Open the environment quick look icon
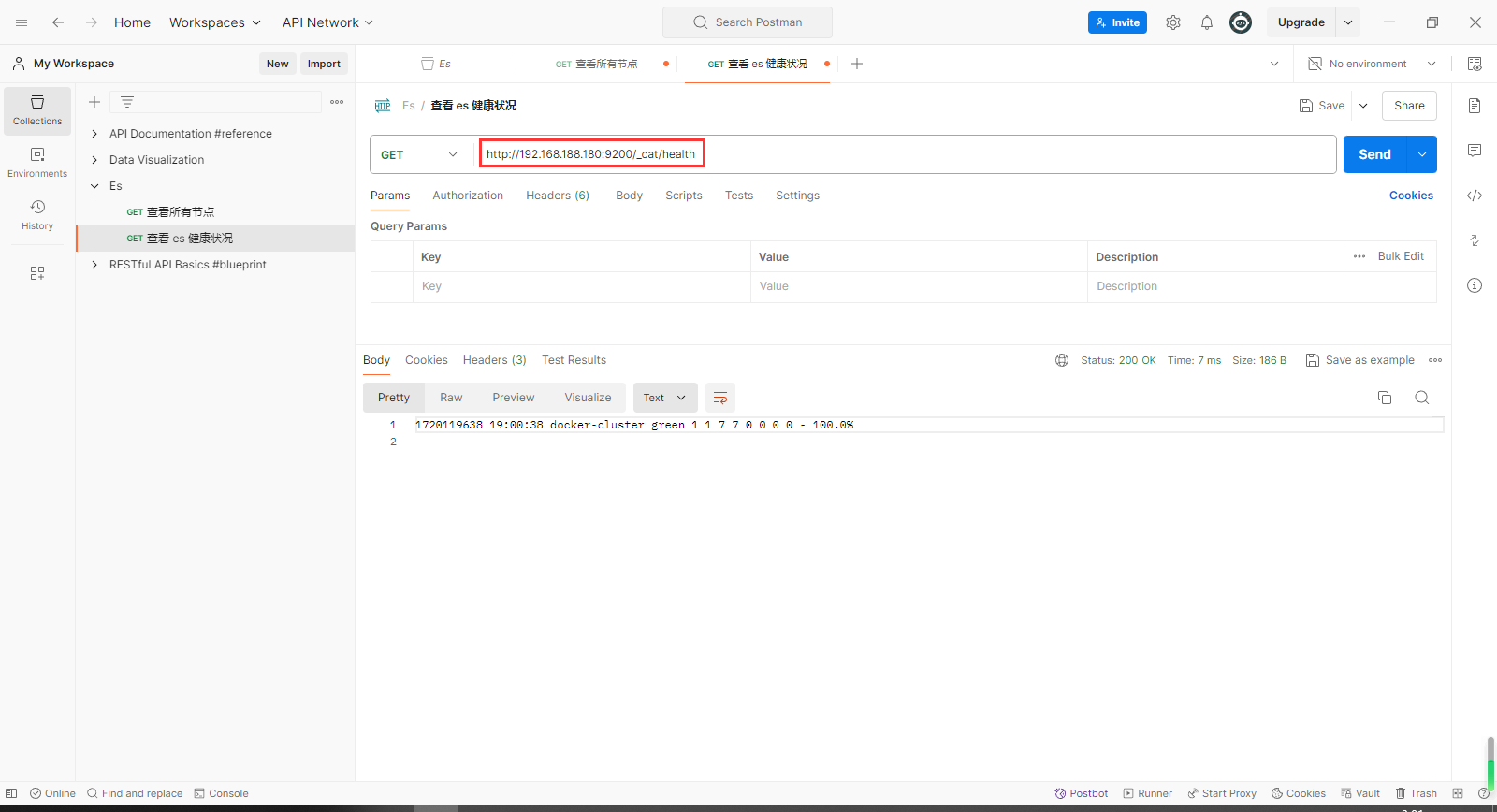Image resolution: width=1497 pixels, height=812 pixels. pos(1475,64)
